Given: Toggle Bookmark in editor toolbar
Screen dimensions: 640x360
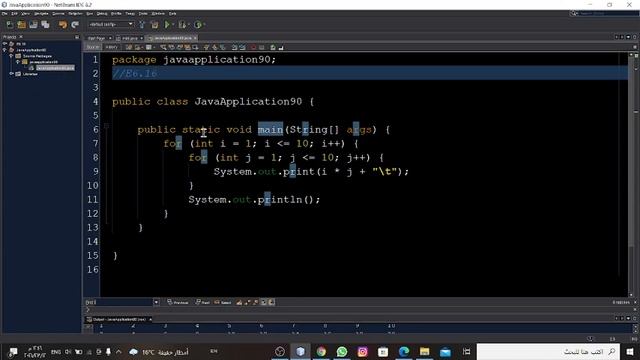Looking at the screenshot, I should point(223,48).
